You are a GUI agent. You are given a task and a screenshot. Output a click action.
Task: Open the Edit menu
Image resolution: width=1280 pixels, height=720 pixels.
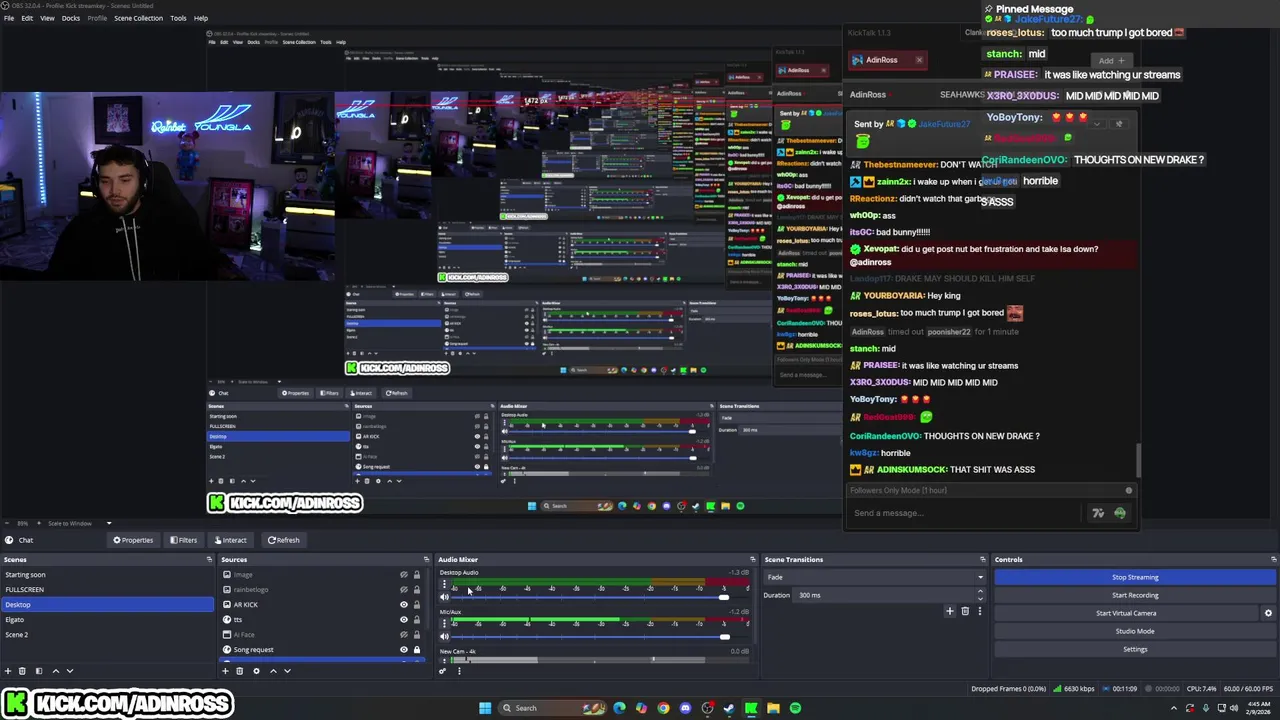pos(27,18)
